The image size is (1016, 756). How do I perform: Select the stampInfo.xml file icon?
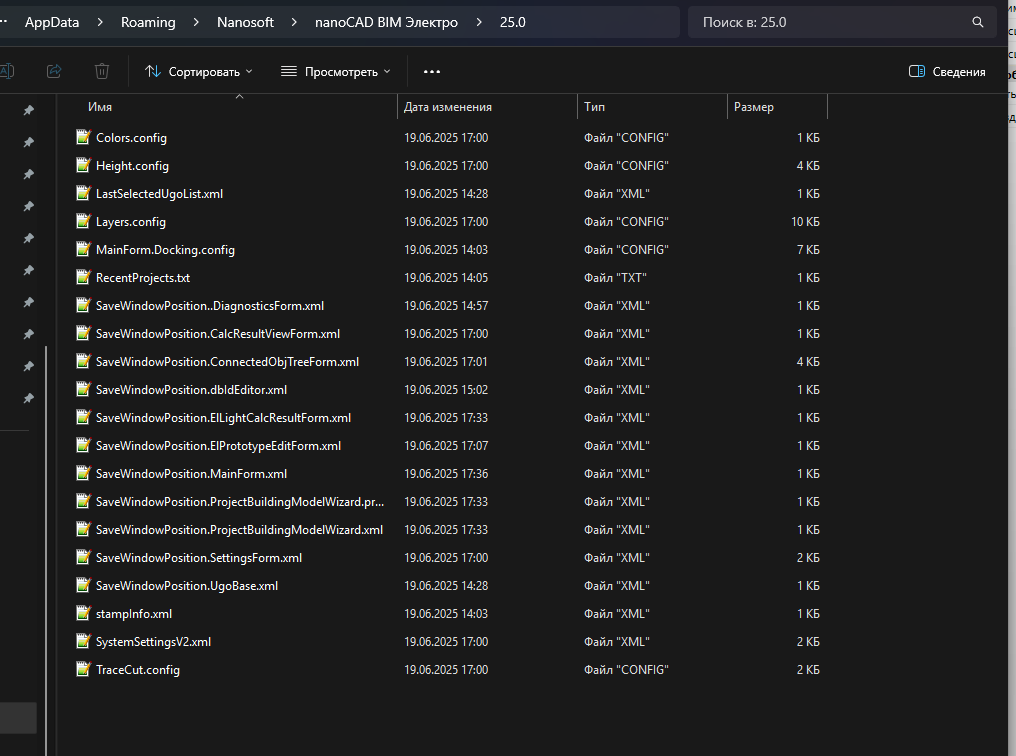click(x=83, y=612)
